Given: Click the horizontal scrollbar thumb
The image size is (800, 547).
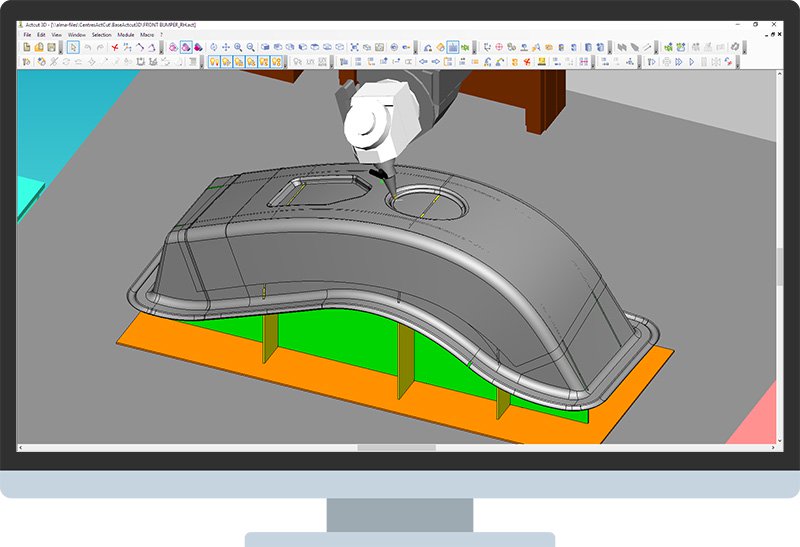Looking at the screenshot, I should (x=382, y=448).
